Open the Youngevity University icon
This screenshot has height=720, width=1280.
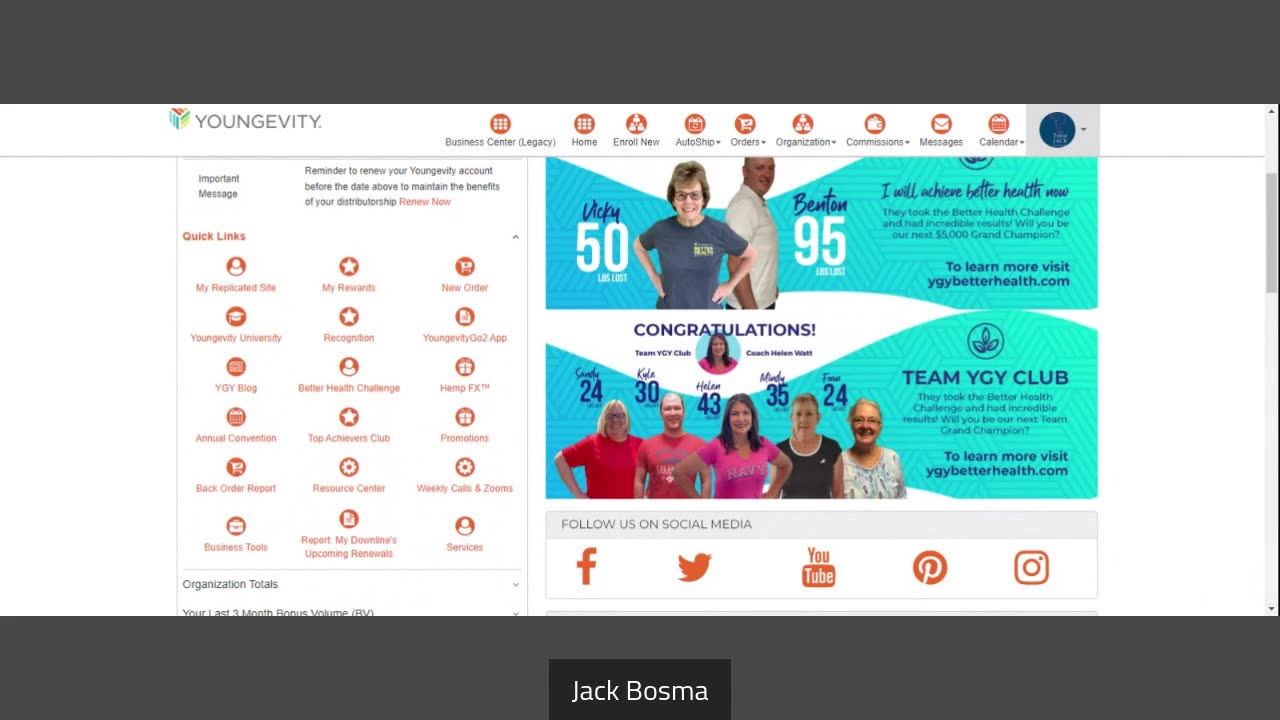(x=236, y=316)
